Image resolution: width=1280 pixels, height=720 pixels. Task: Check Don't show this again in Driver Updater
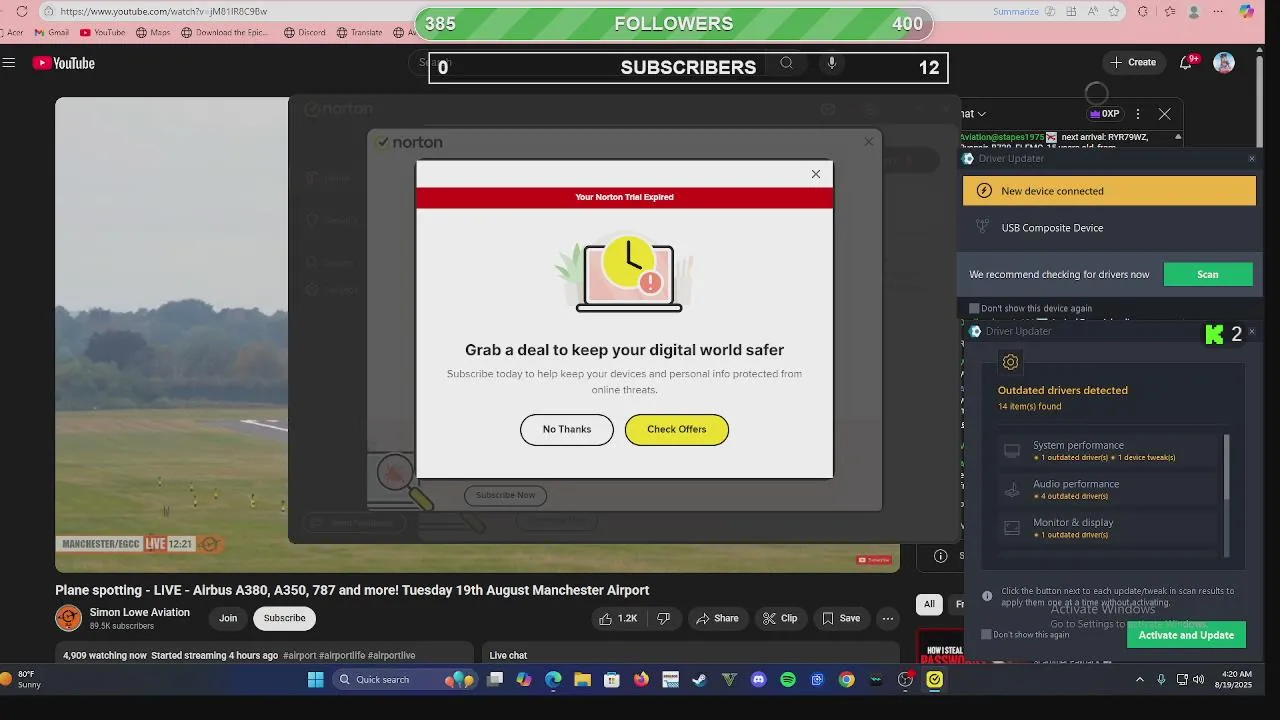tap(986, 634)
